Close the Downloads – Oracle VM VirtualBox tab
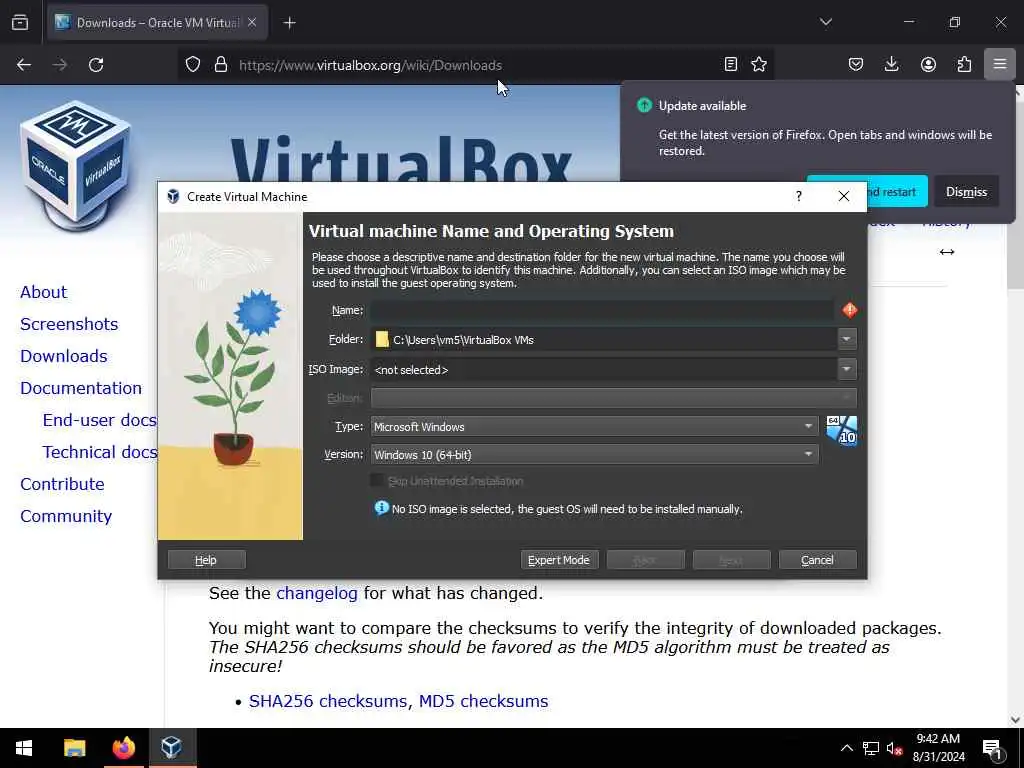This screenshot has height=768, width=1024. pyautogui.click(x=252, y=22)
